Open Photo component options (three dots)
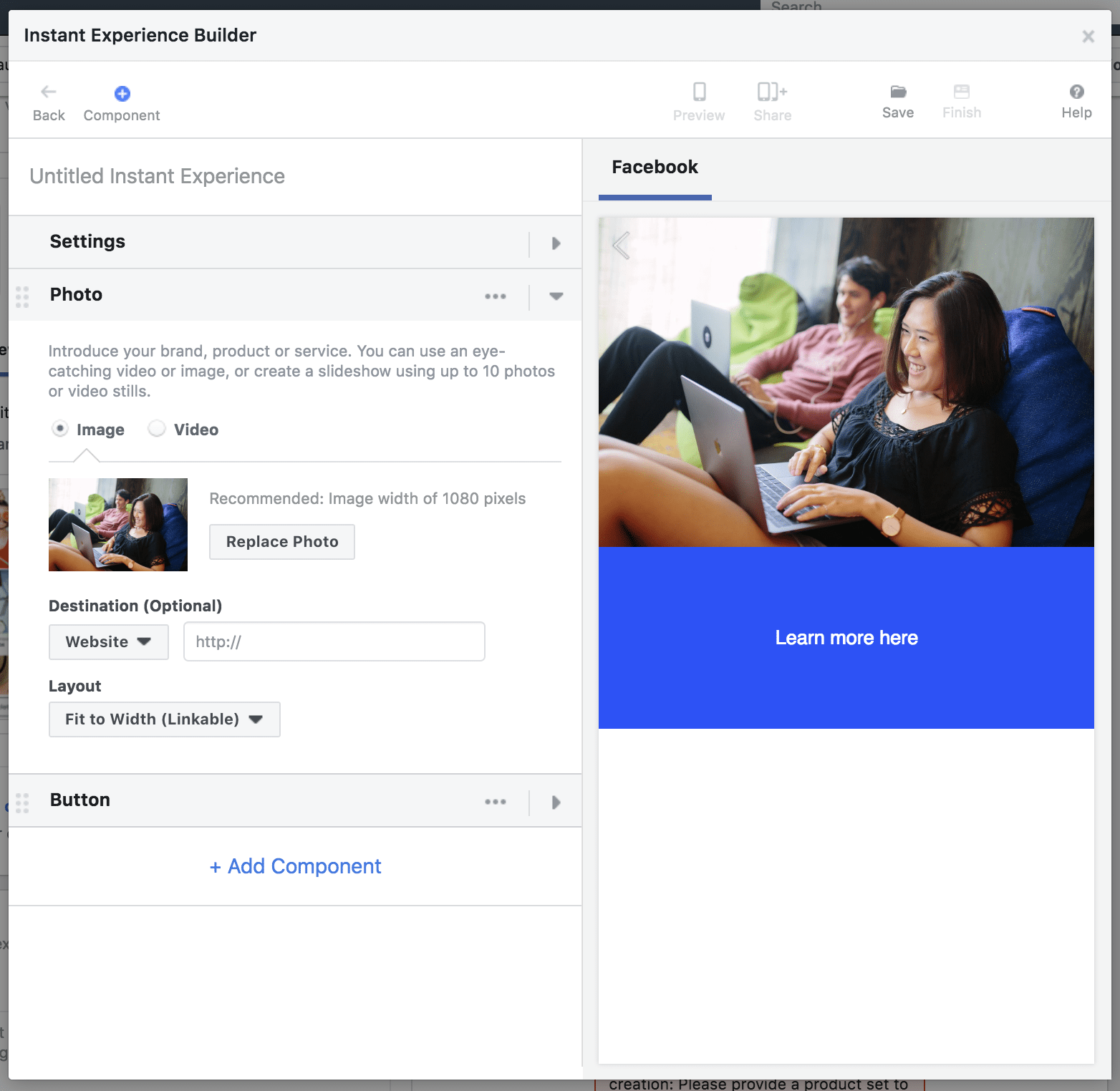This screenshot has height=1091, width=1120. tap(495, 296)
